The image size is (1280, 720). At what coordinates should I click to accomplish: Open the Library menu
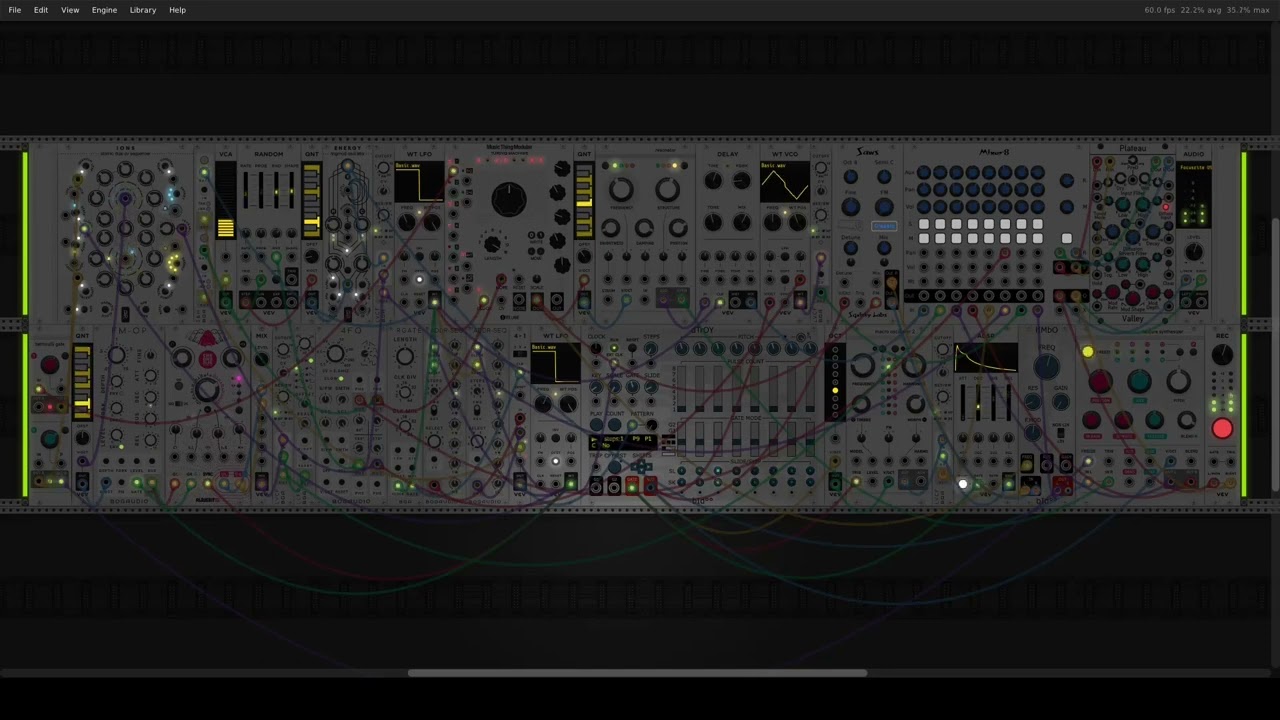tap(143, 10)
